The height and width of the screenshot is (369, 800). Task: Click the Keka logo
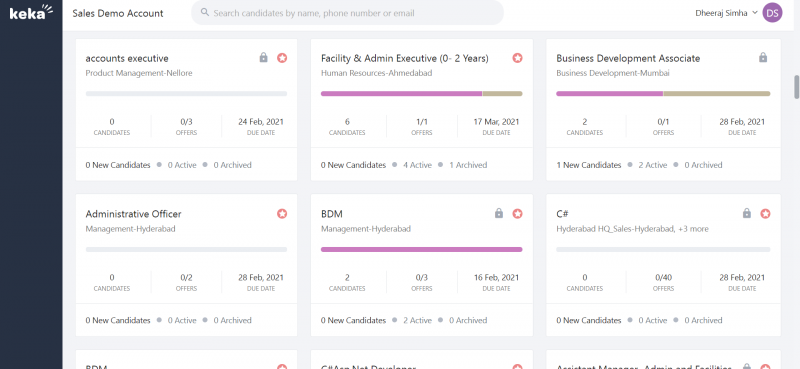coord(31,12)
